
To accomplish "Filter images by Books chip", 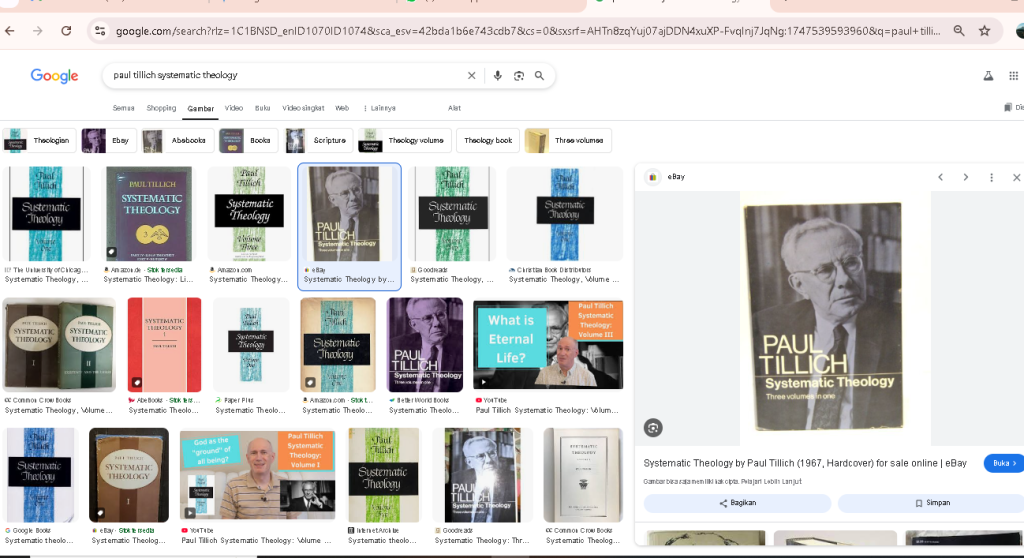I will pyautogui.click(x=249, y=140).
